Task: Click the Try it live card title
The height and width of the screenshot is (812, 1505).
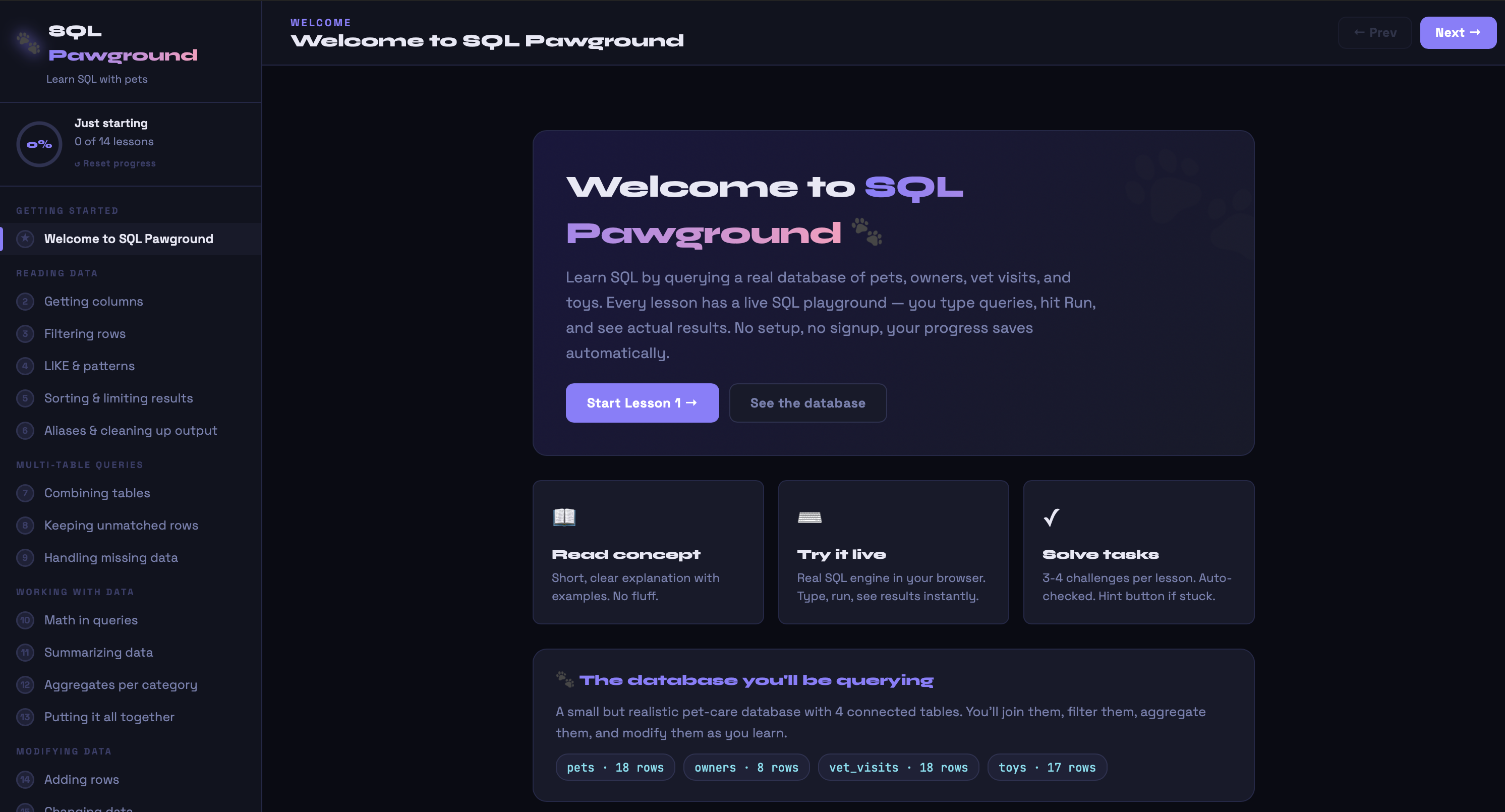Action: coord(841,555)
